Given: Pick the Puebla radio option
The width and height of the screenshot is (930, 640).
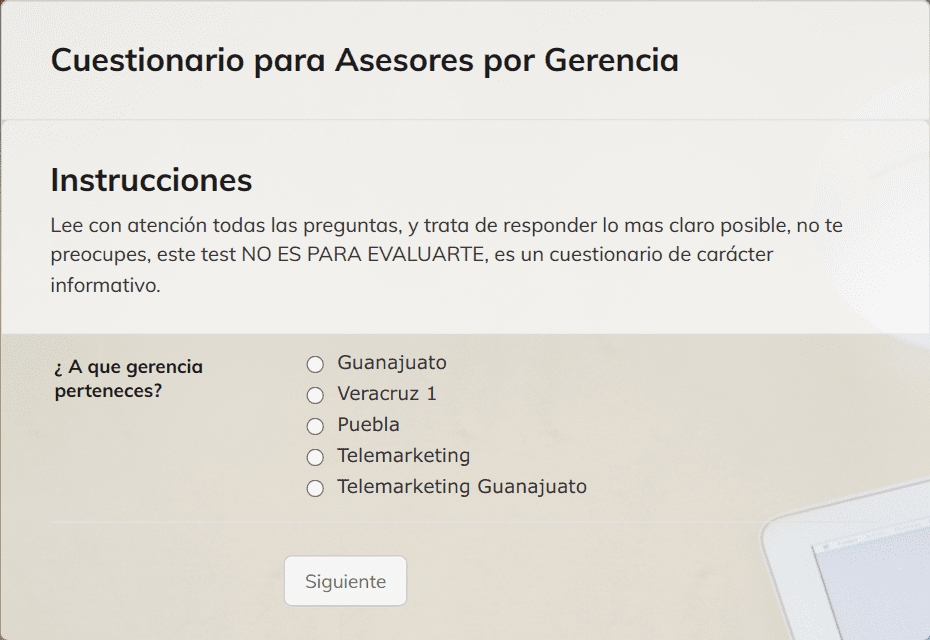Looking at the screenshot, I should (315, 426).
